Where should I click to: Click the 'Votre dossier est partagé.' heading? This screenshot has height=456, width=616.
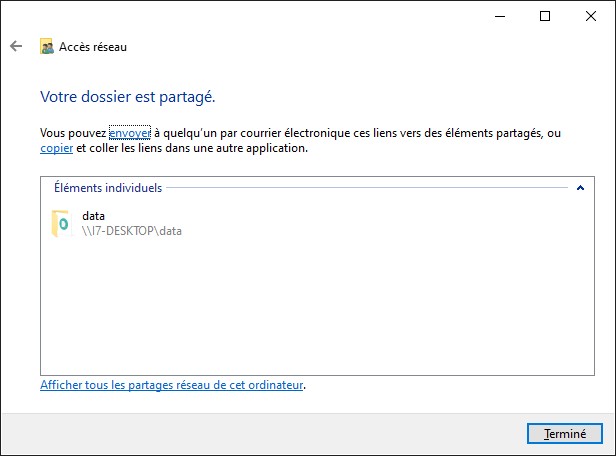[127, 97]
